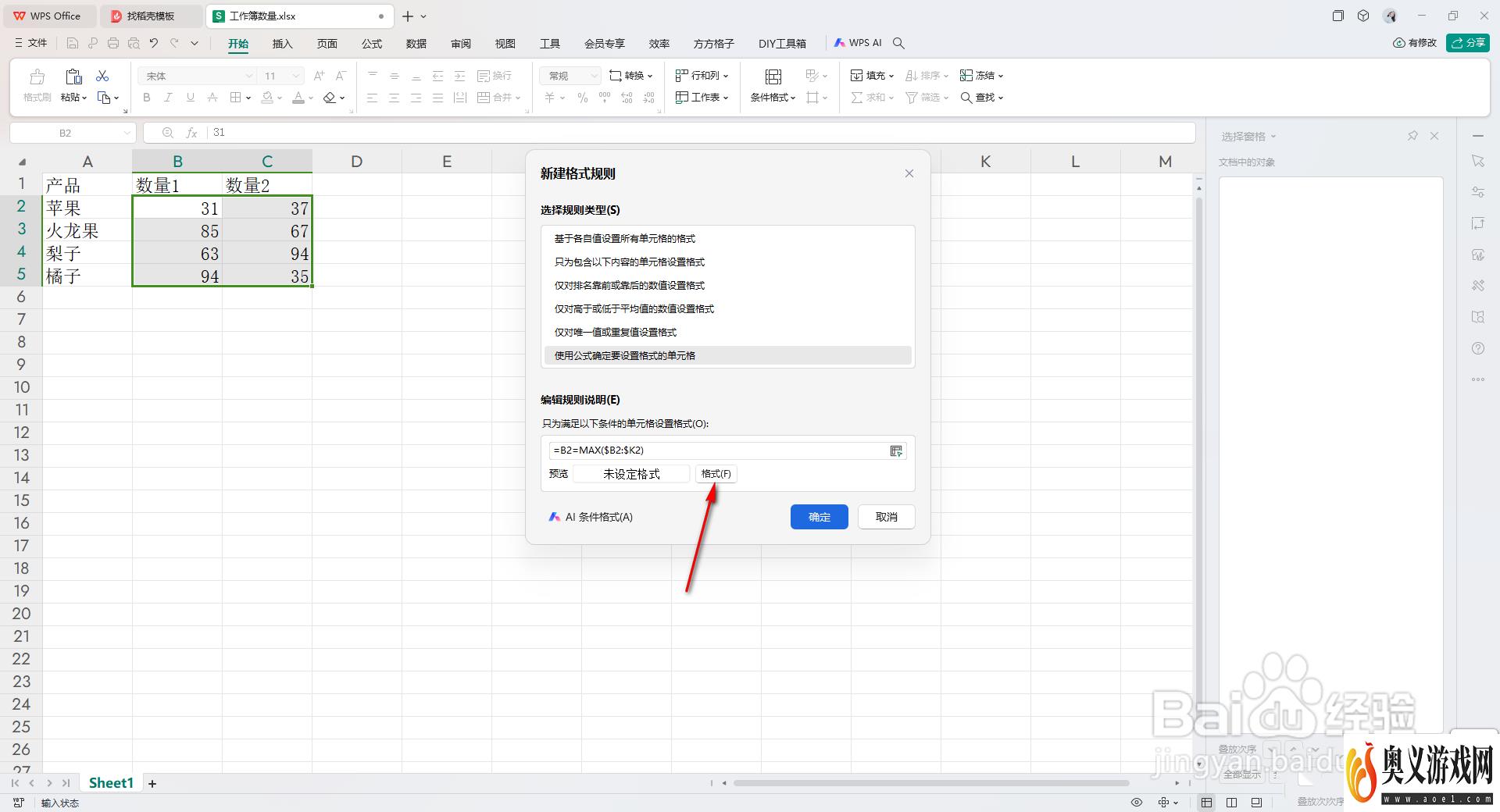
Task: Click the Save icon in quick access toolbar
Action: click(73, 43)
